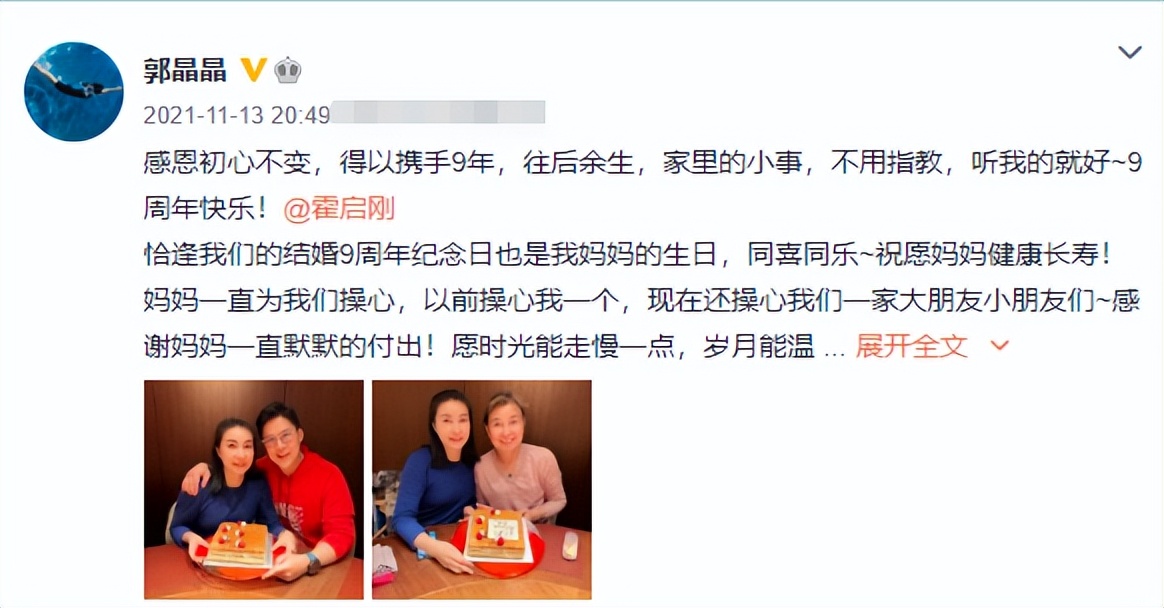
Task: Open the post options chevron menu
Action: 1130,52
